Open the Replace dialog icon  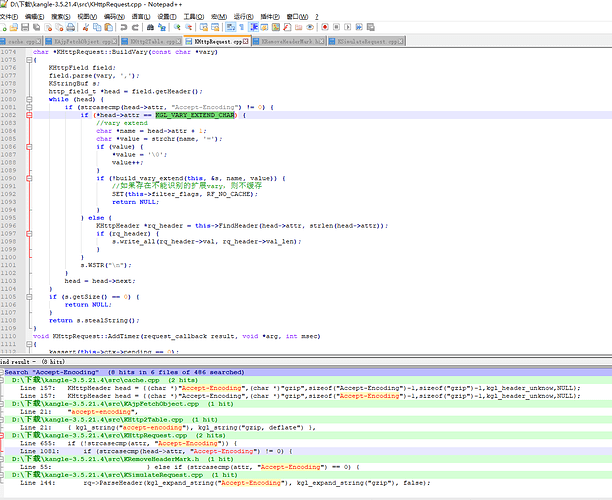coord(162,27)
